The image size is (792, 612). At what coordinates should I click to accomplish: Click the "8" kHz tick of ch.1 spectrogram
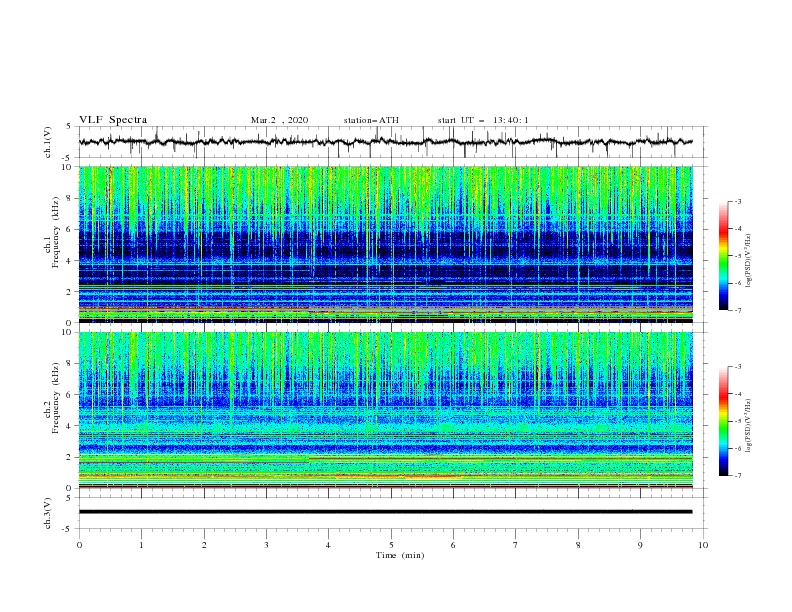point(69,198)
